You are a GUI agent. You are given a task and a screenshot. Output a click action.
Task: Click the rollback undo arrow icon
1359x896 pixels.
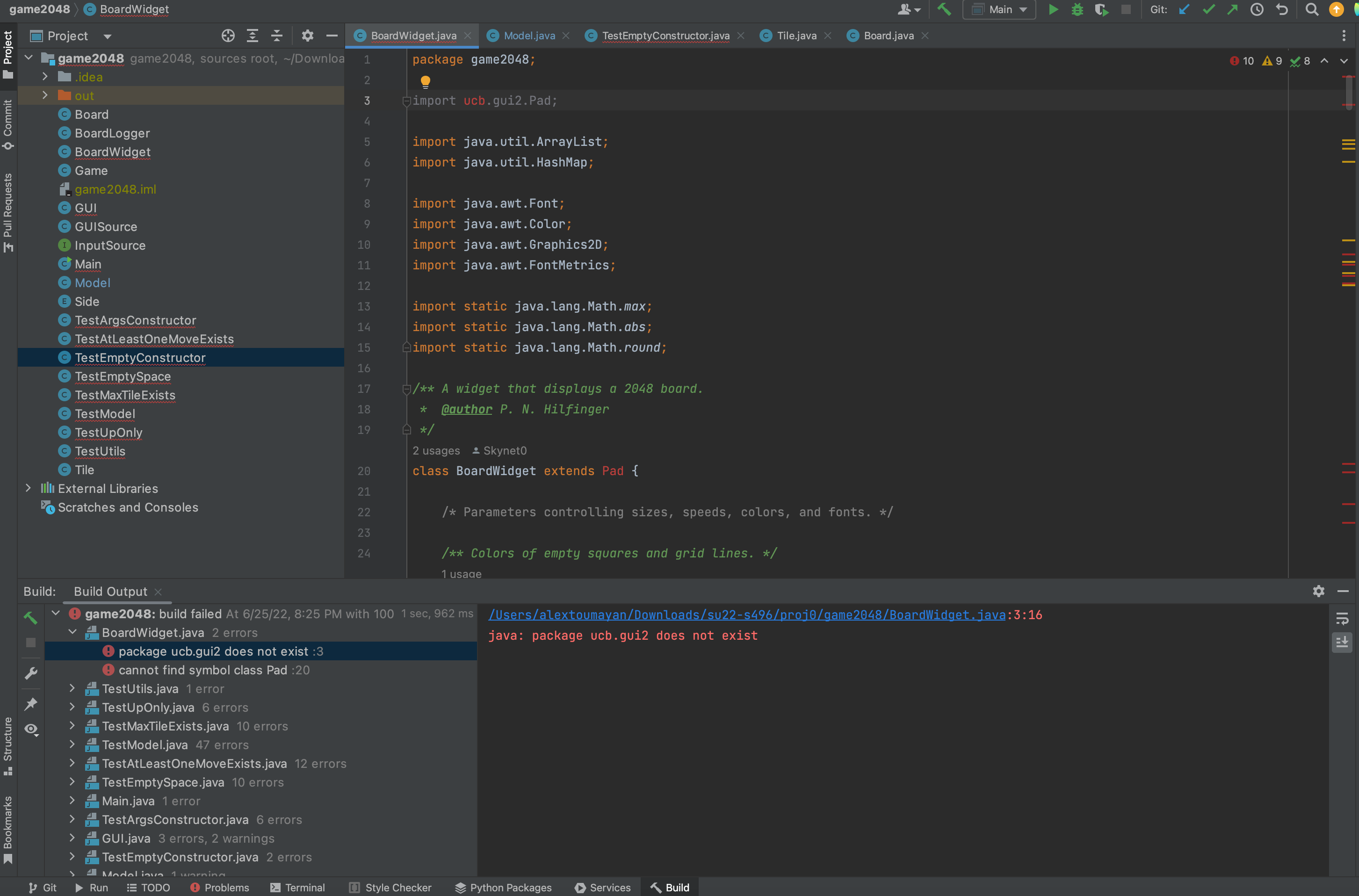(1282, 10)
